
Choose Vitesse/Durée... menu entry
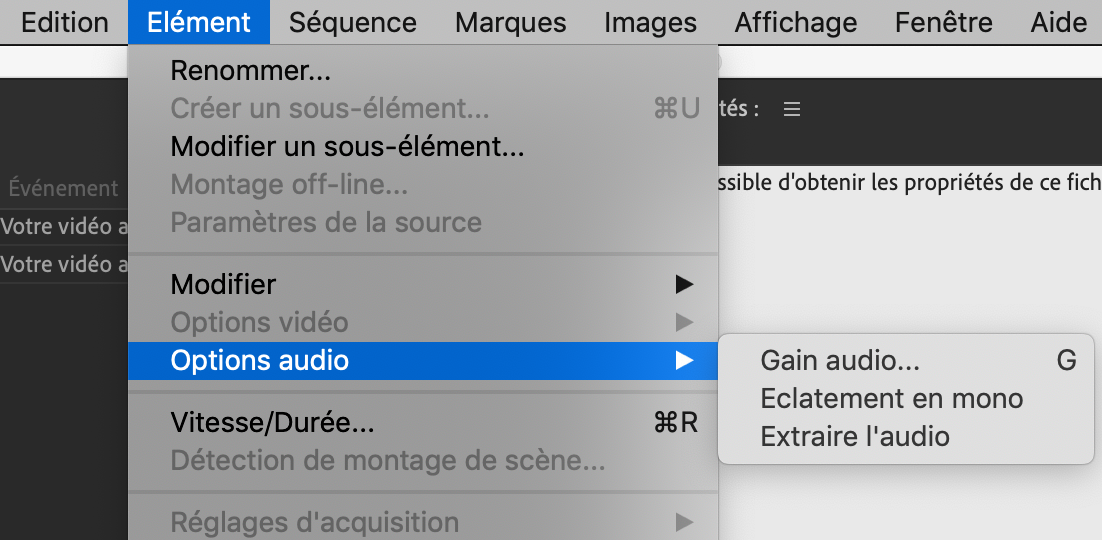273,423
